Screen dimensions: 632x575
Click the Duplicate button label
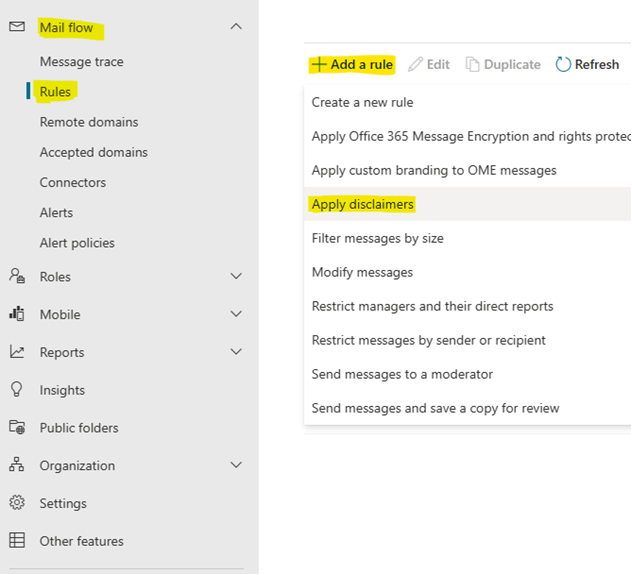[512, 64]
